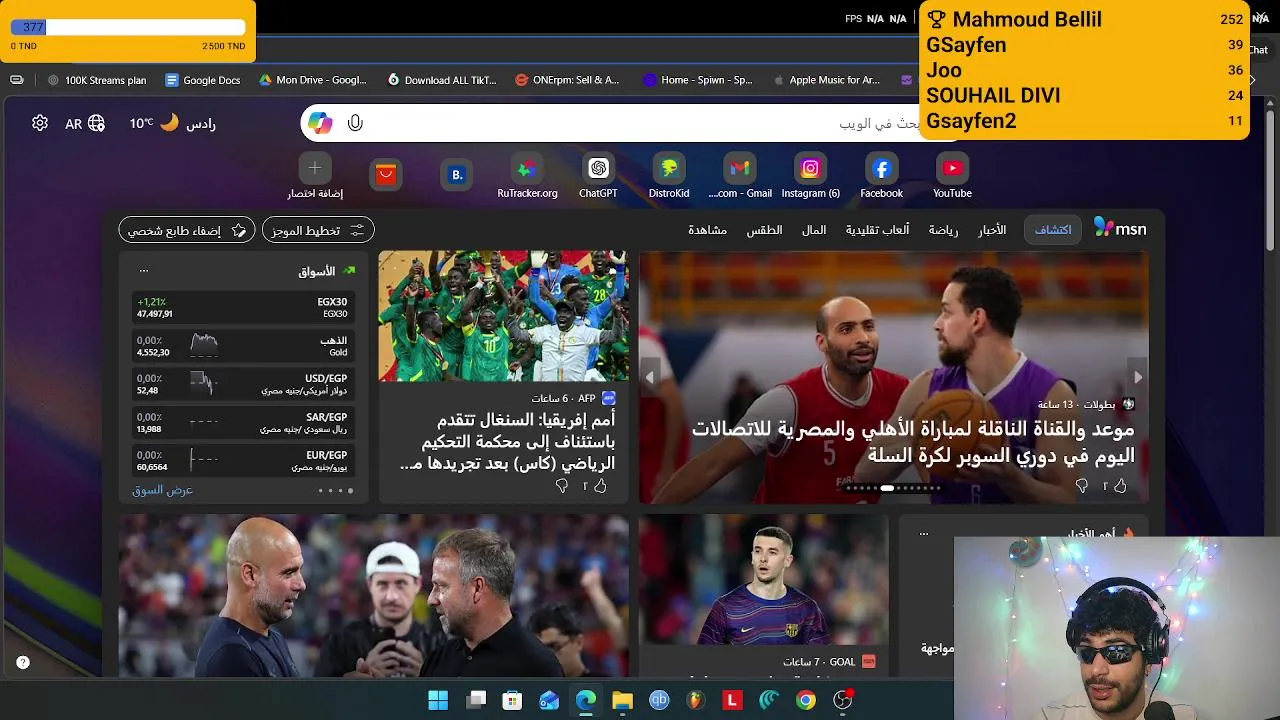Select the الأخبار tab

992,230
